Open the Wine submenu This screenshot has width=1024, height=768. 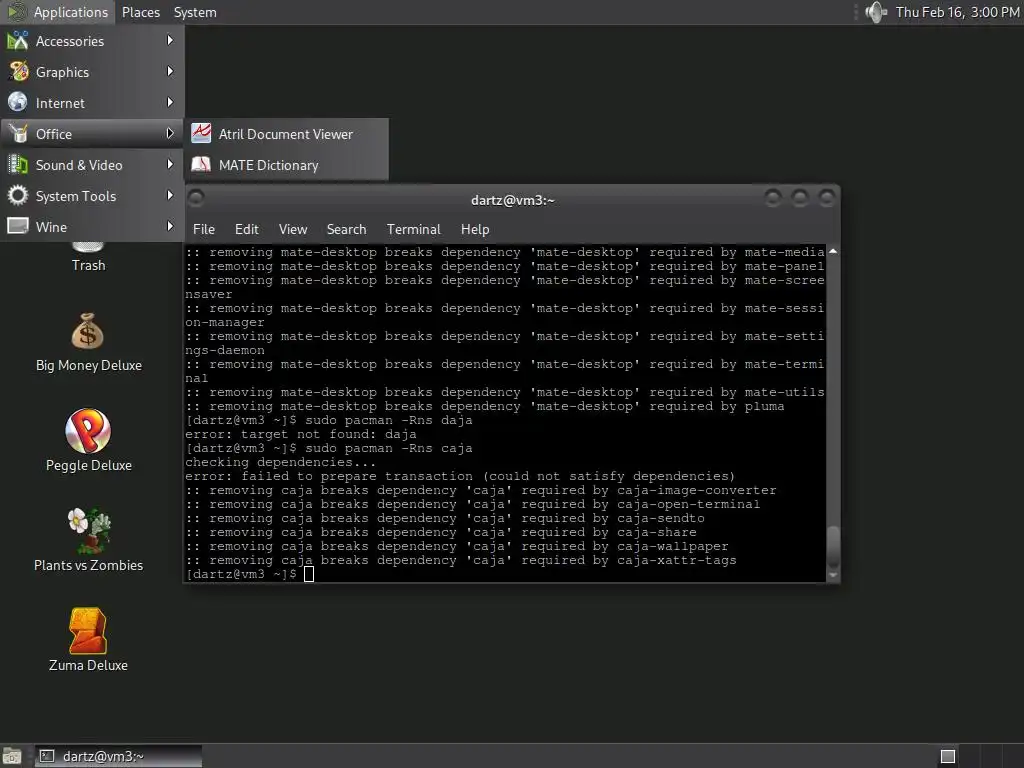(x=92, y=227)
